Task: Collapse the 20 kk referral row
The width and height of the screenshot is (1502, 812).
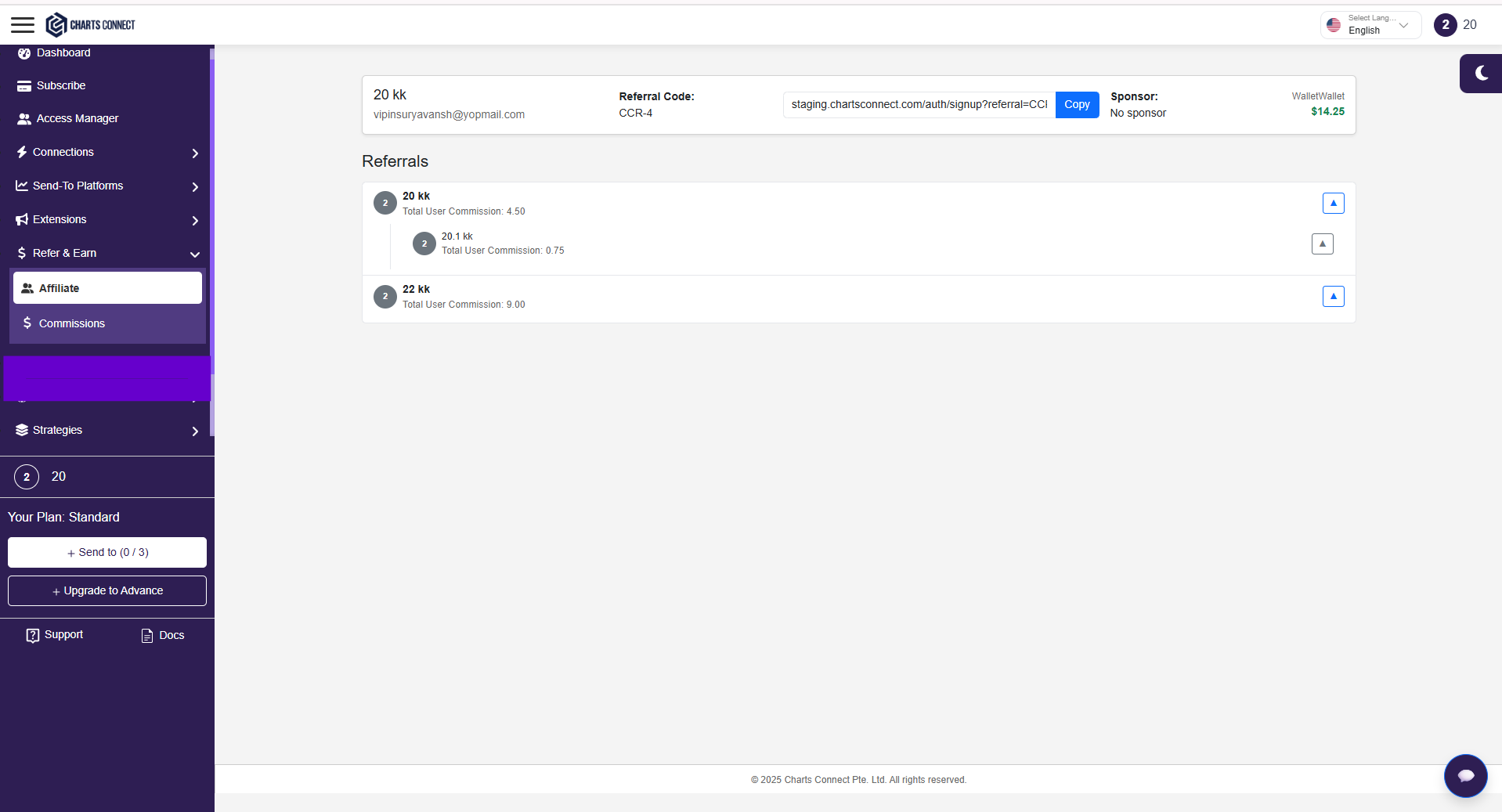Action: pos(1333,204)
